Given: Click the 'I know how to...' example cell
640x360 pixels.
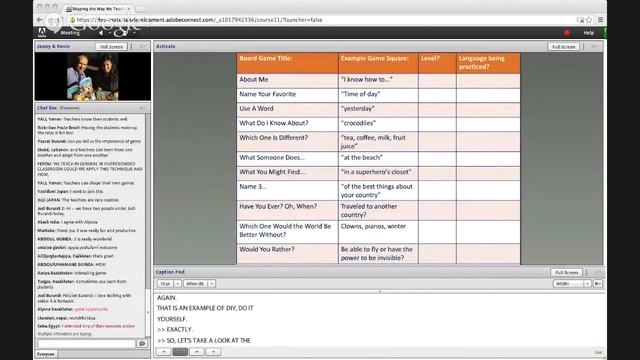Looking at the screenshot, I should point(378,80).
